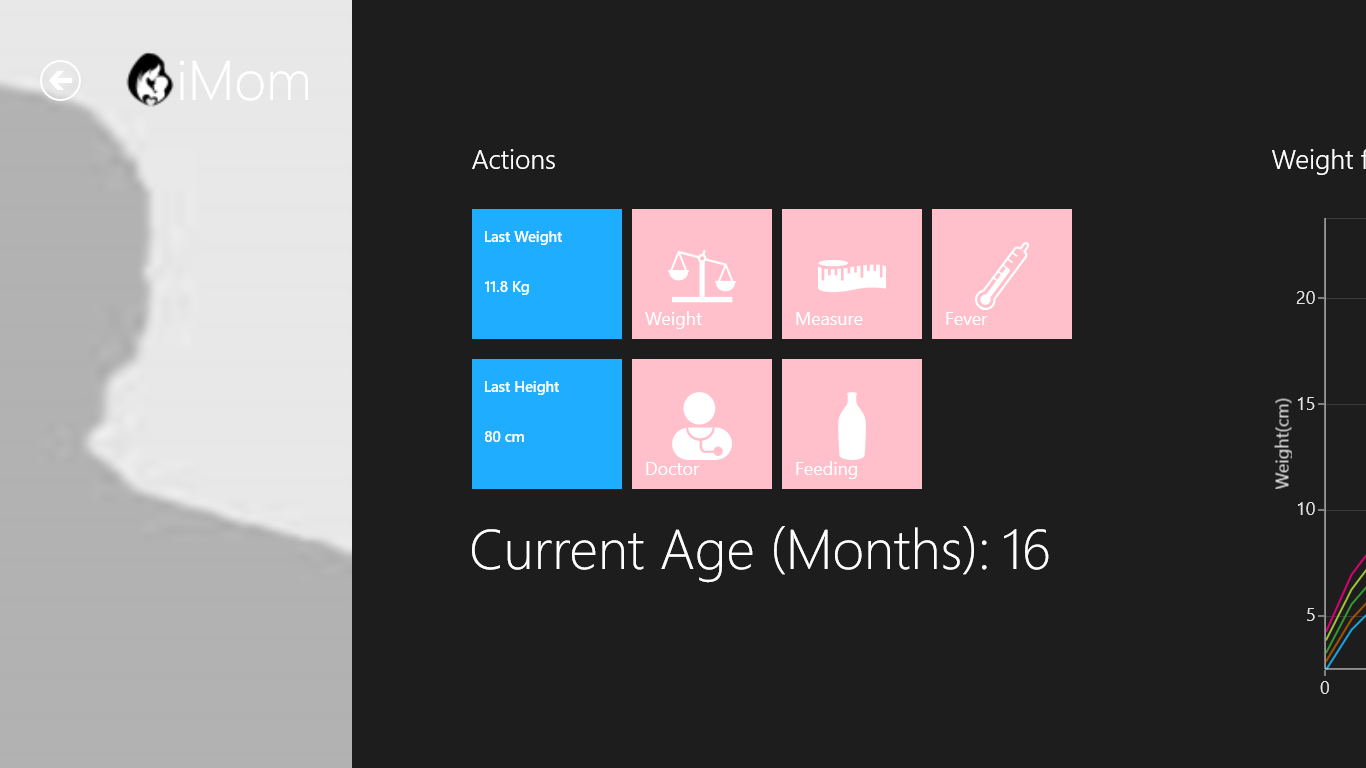Open the Last Weight 11.8 Kg tile
The image size is (1366, 768).
[546, 273]
